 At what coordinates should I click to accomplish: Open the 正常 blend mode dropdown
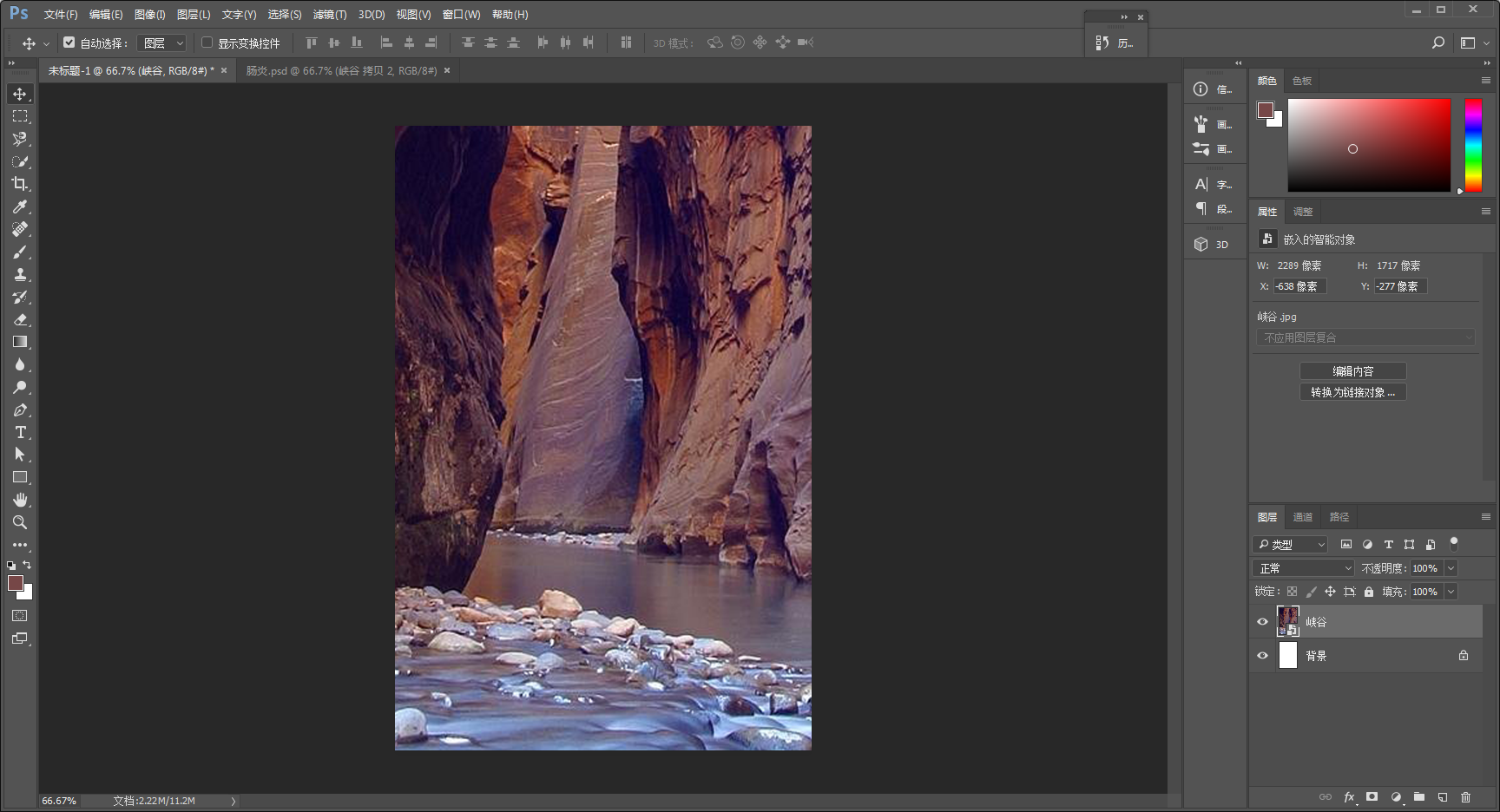tap(1303, 568)
